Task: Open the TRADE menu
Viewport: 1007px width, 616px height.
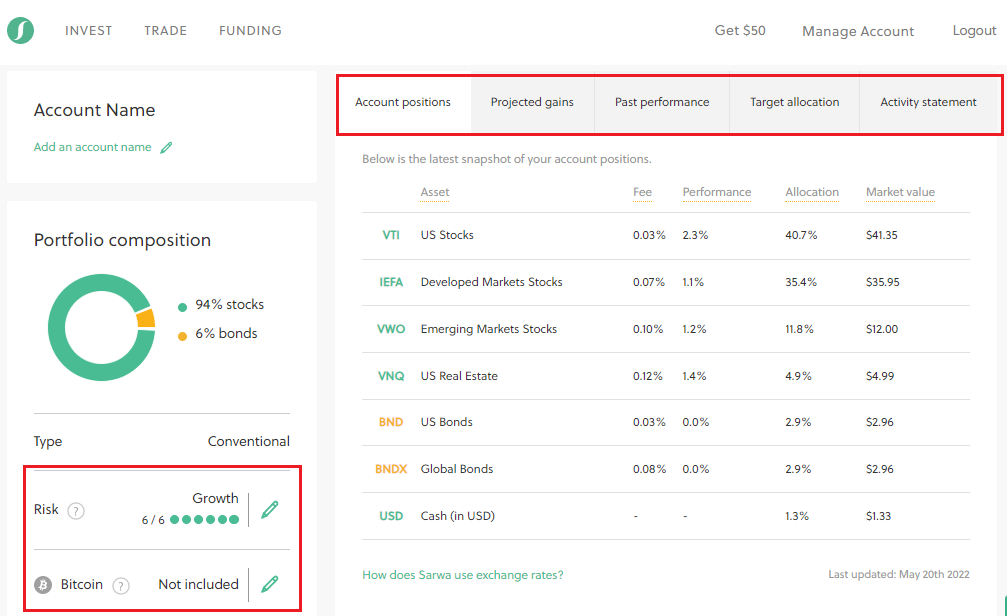Action: point(165,30)
